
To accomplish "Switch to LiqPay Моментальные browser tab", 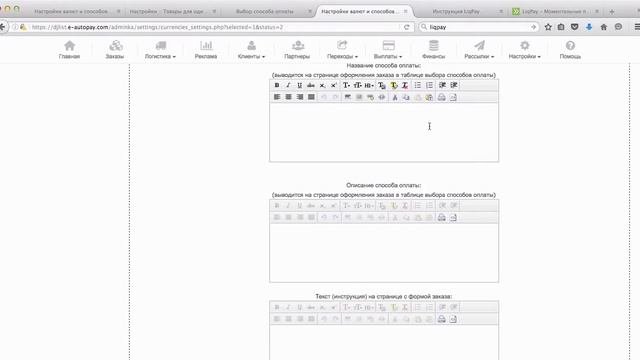I will 554,11.
